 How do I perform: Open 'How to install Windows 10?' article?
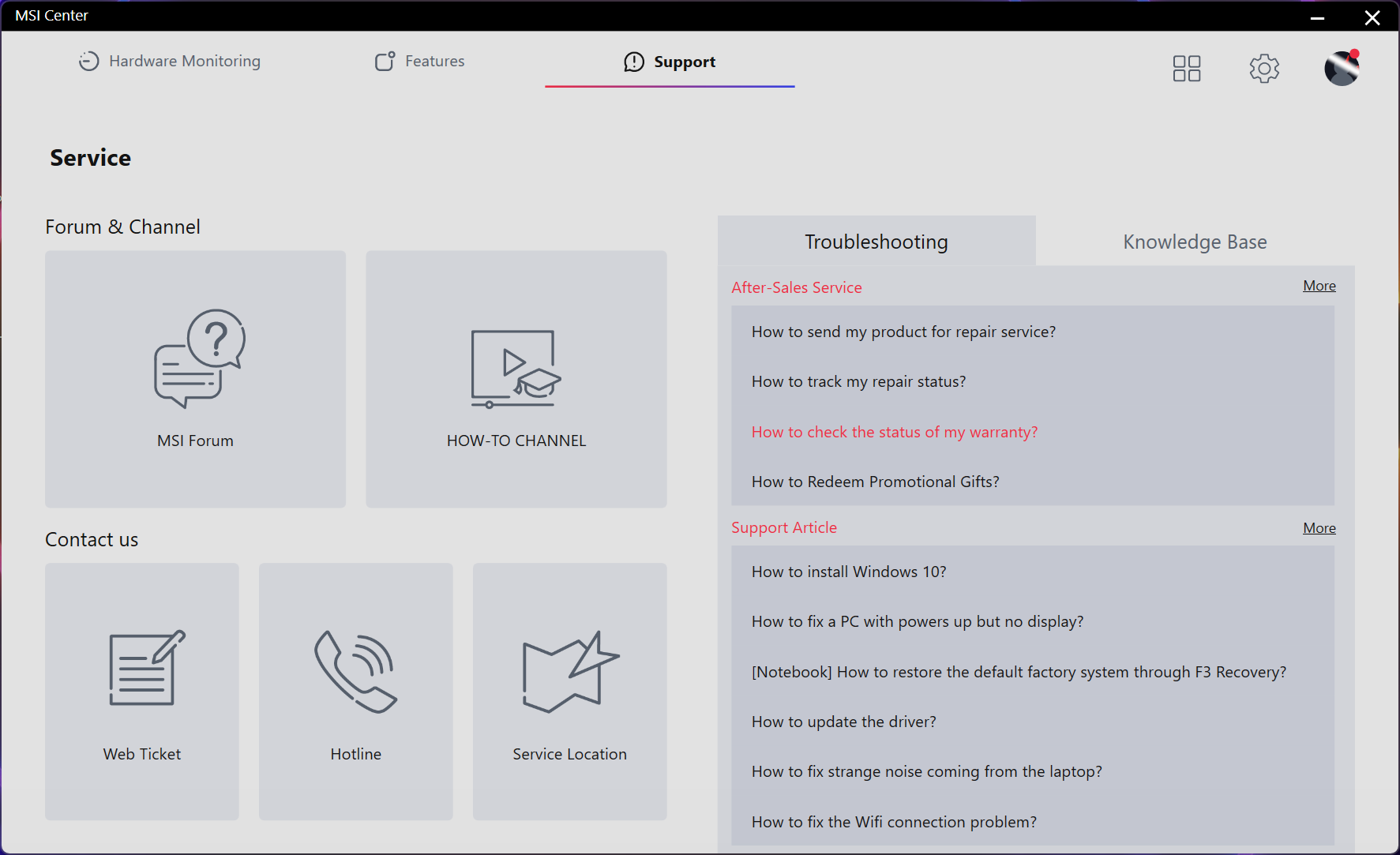(1033, 572)
